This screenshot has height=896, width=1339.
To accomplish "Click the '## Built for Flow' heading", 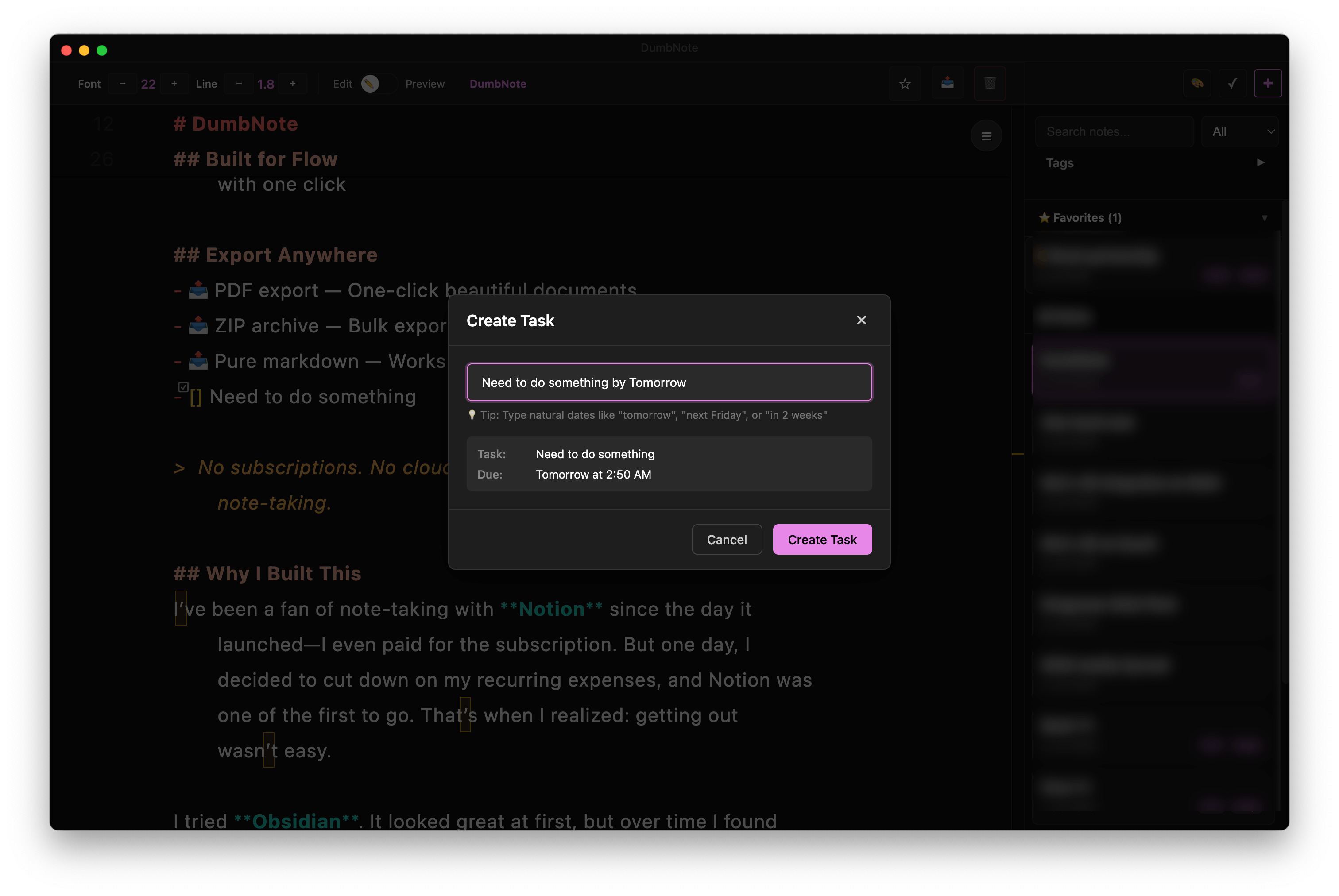I will coord(255,159).
